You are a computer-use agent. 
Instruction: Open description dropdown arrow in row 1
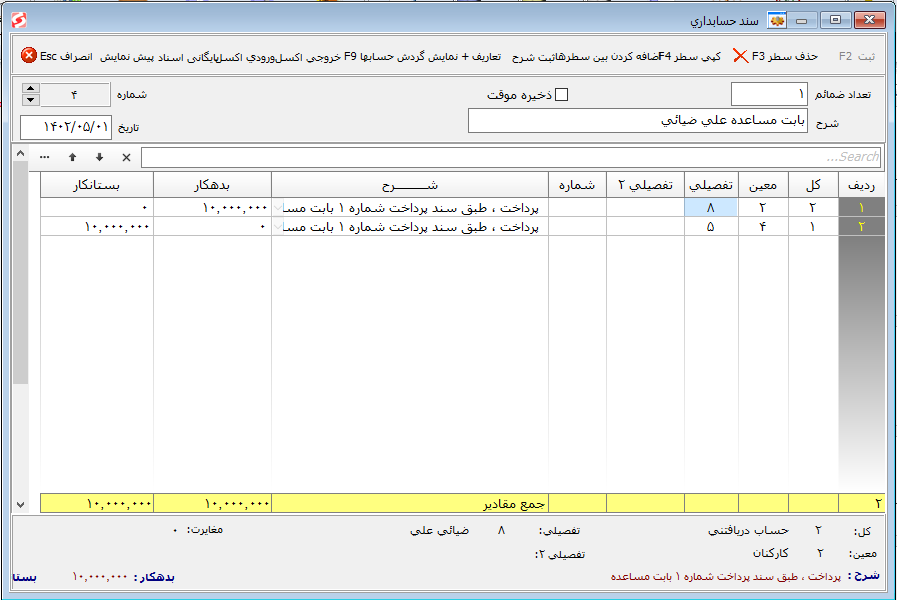[x=278, y=208]
